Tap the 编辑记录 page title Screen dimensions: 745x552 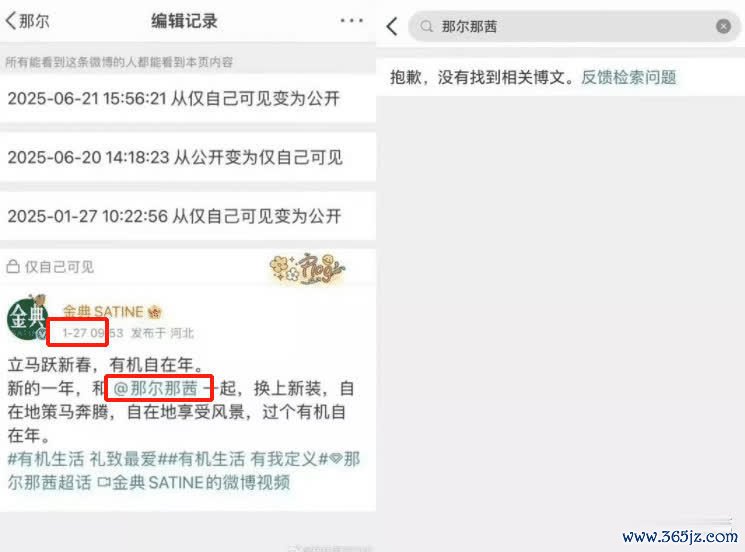tap(184, 21)
